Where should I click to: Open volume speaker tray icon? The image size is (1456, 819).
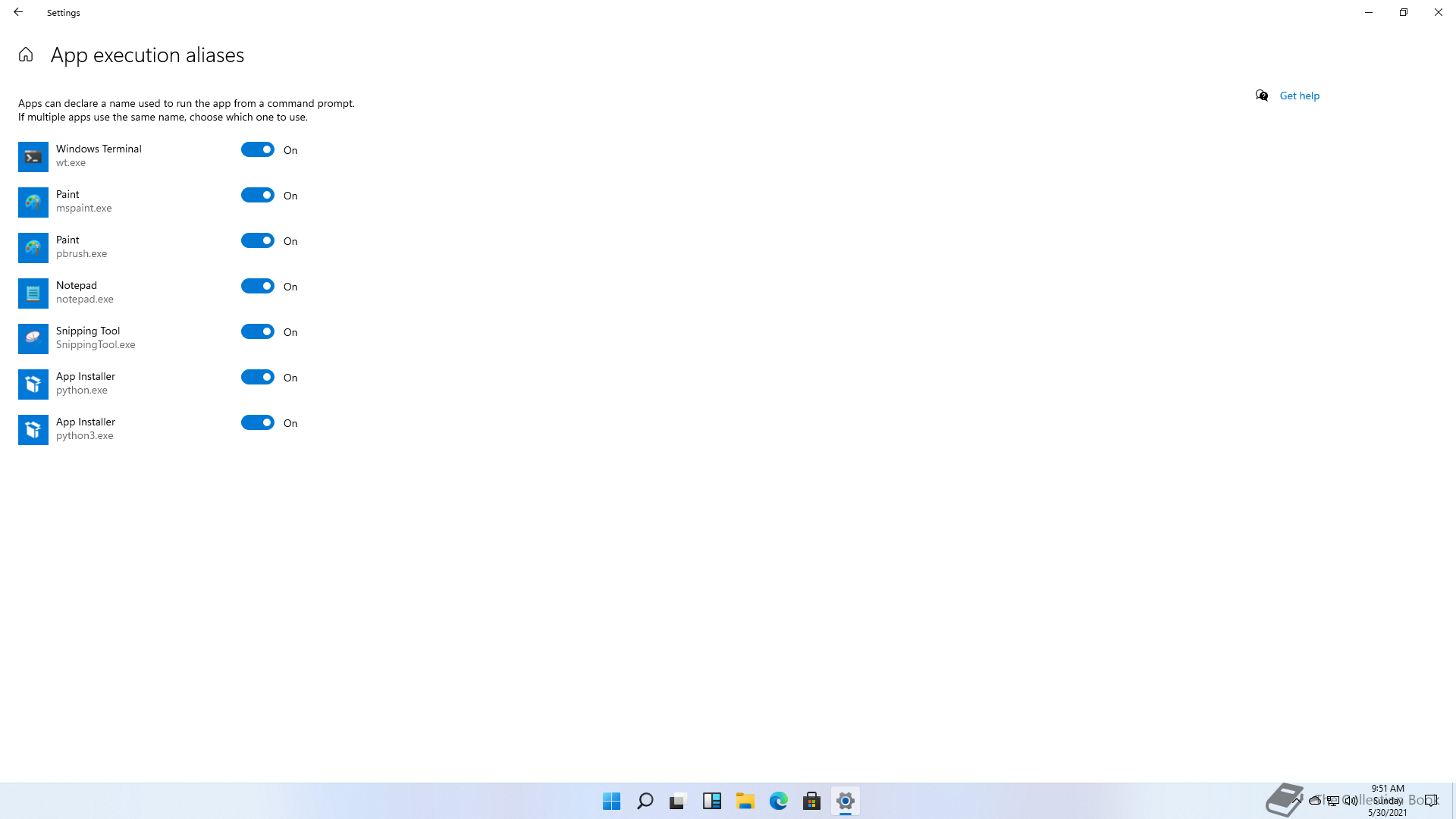(x=1351, y=800)
